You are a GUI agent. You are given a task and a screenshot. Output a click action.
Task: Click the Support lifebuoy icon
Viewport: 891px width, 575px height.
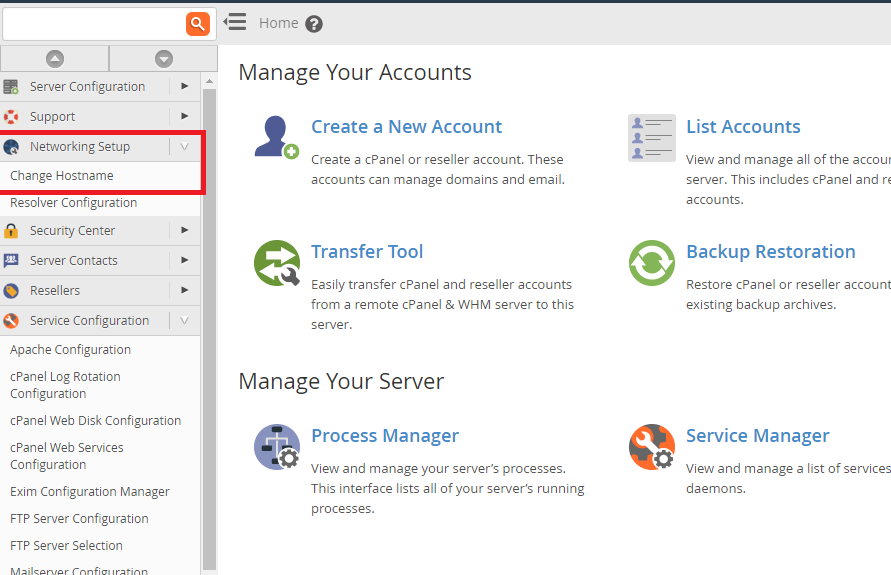point(11,117)
